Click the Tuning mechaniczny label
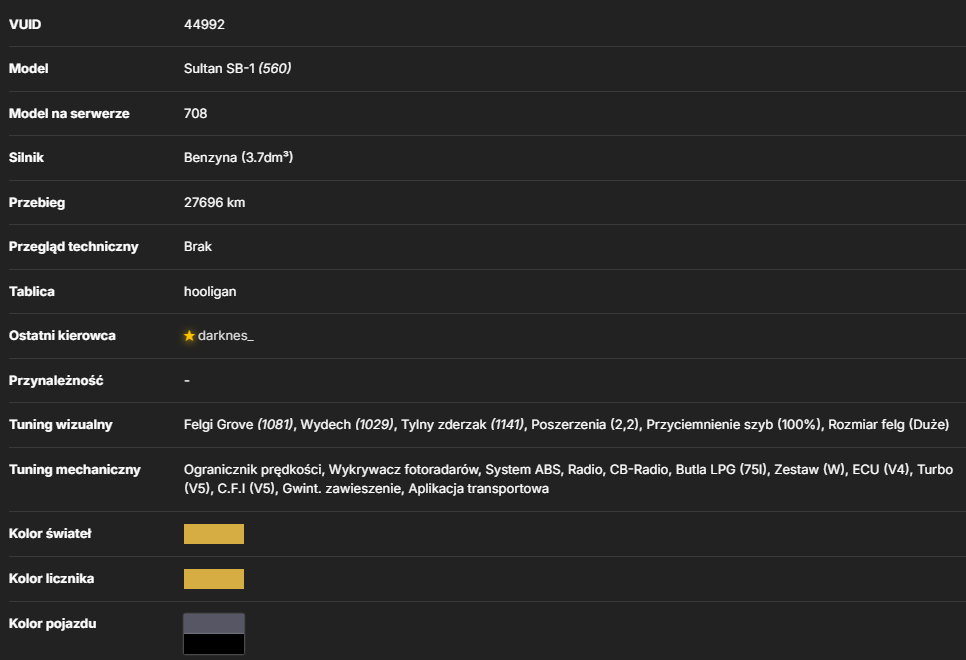 (x=75, y=470)
